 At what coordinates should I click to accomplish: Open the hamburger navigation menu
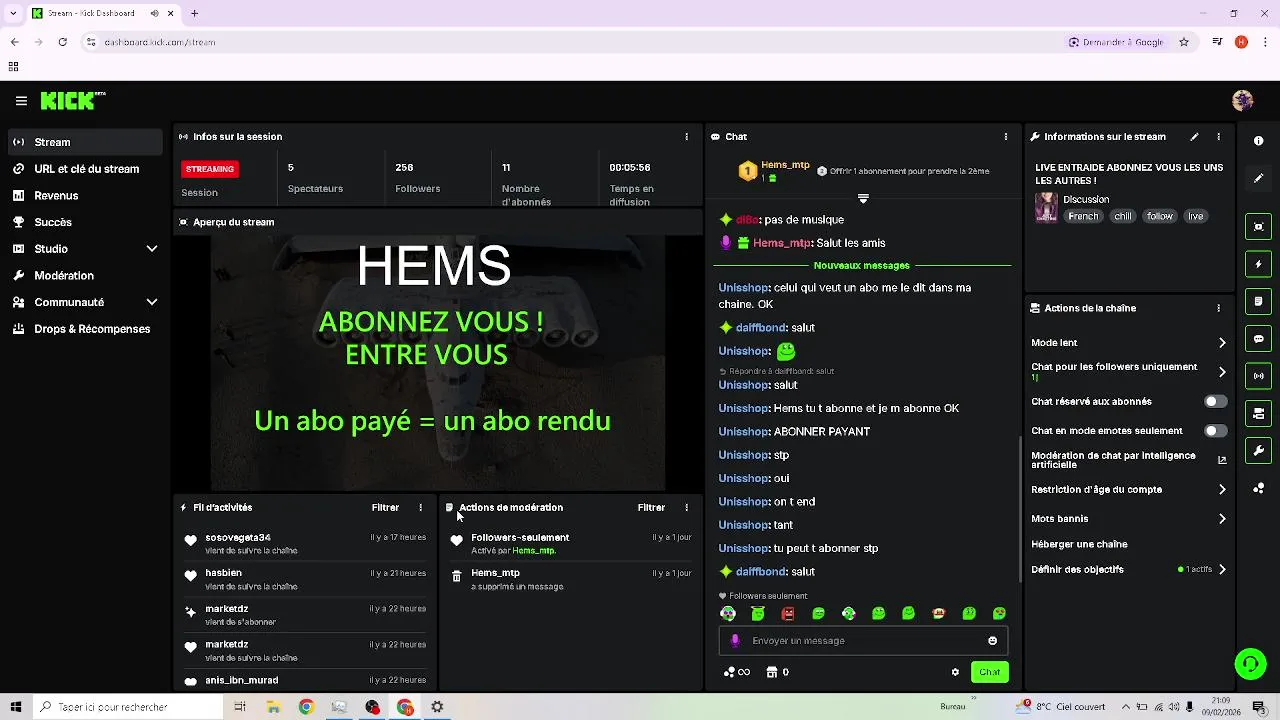[21, 101]
